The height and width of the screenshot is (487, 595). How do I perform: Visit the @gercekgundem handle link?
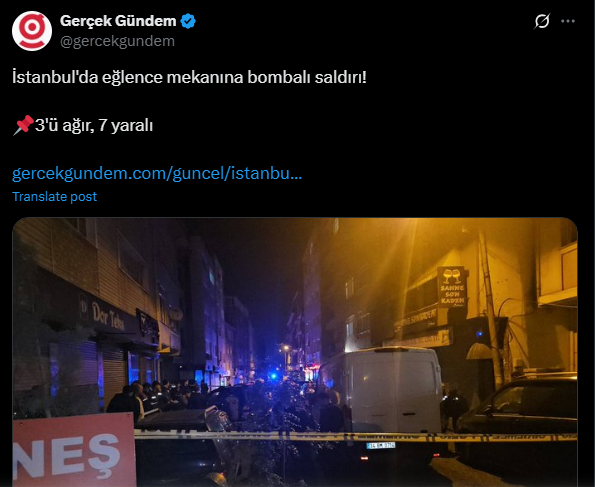click(117, 41)
